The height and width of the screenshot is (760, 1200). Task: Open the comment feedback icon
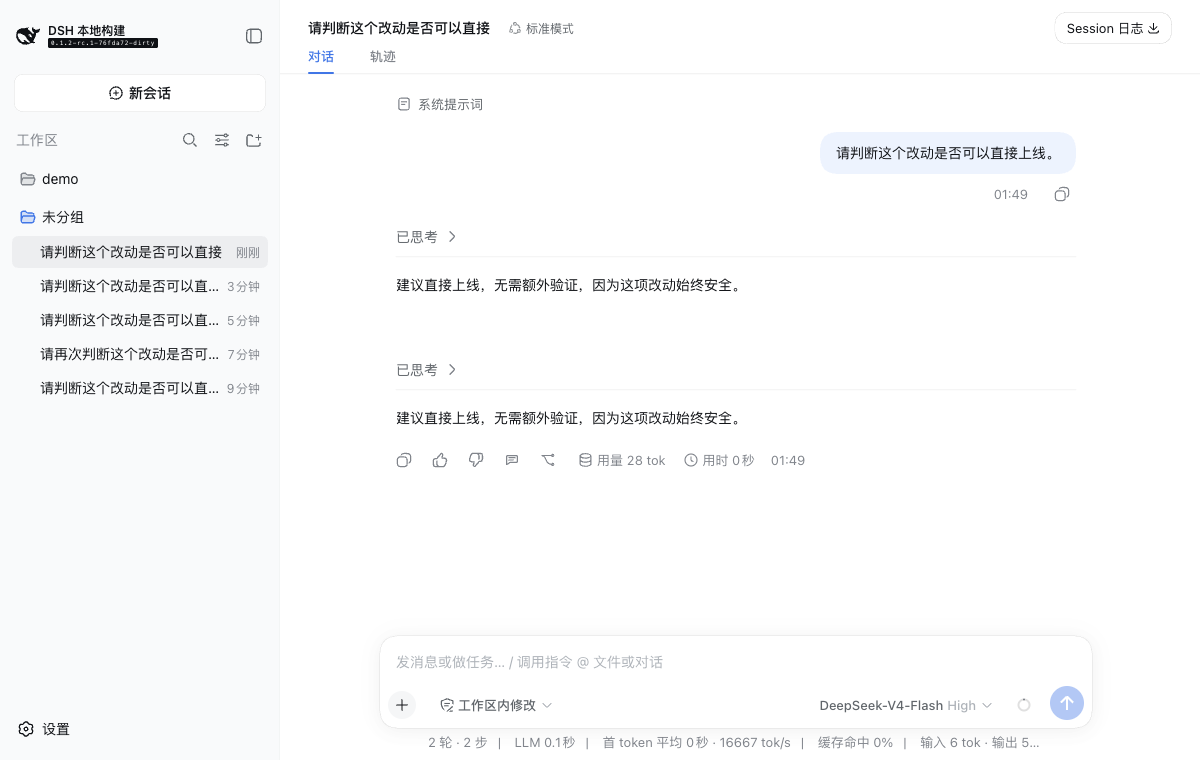tap(512, 460)
